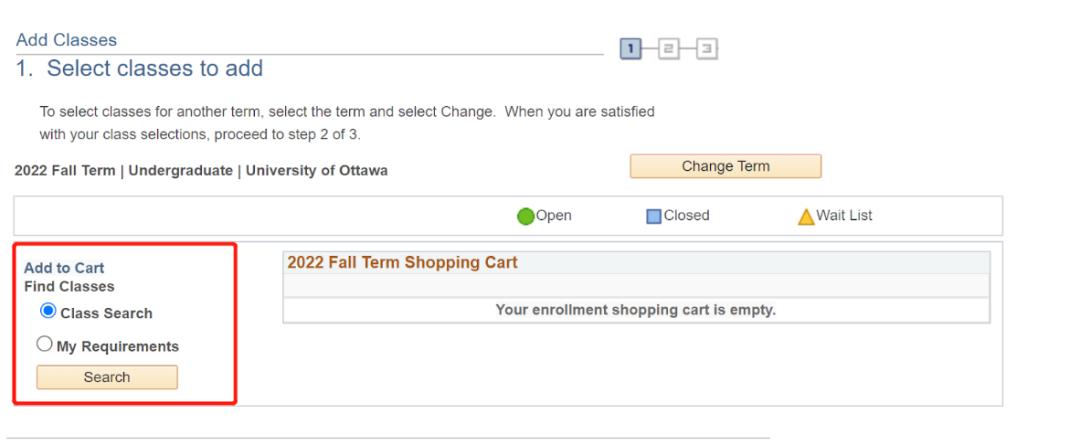1080x445 pixels.
Task: Click the blue Closed status square
Action: point(654,216)
